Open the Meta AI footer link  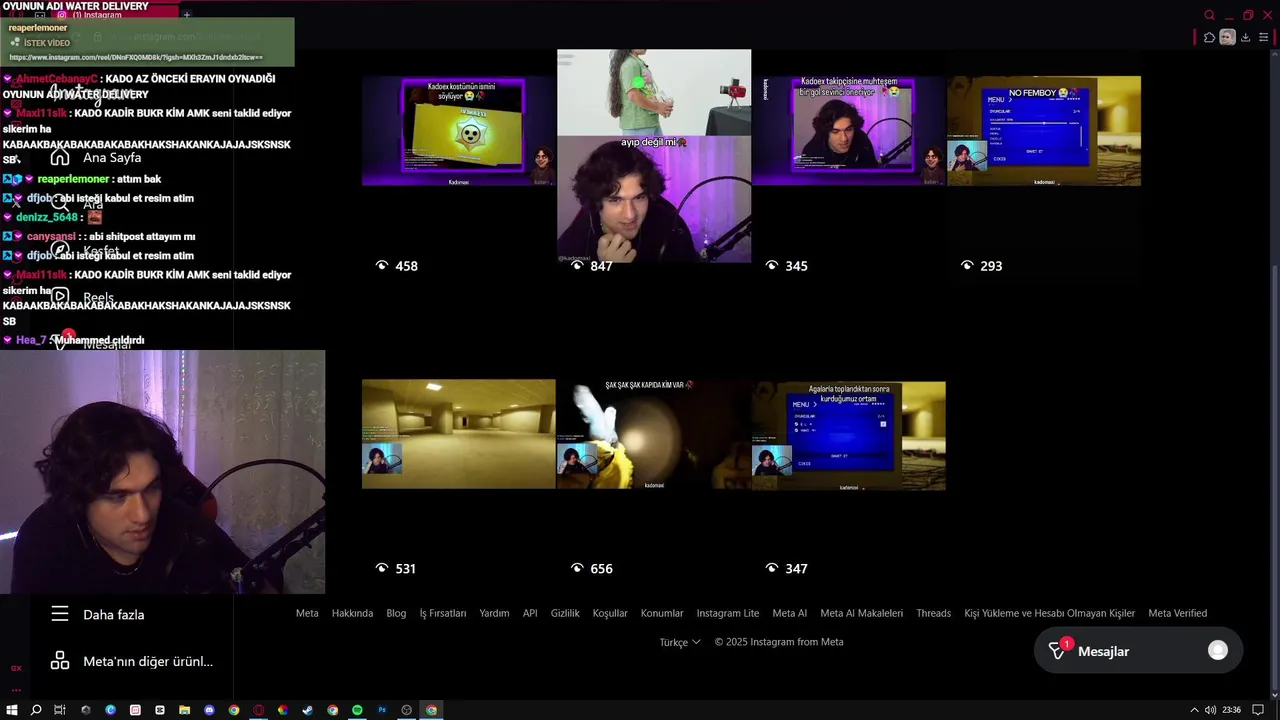click(790, 613)
